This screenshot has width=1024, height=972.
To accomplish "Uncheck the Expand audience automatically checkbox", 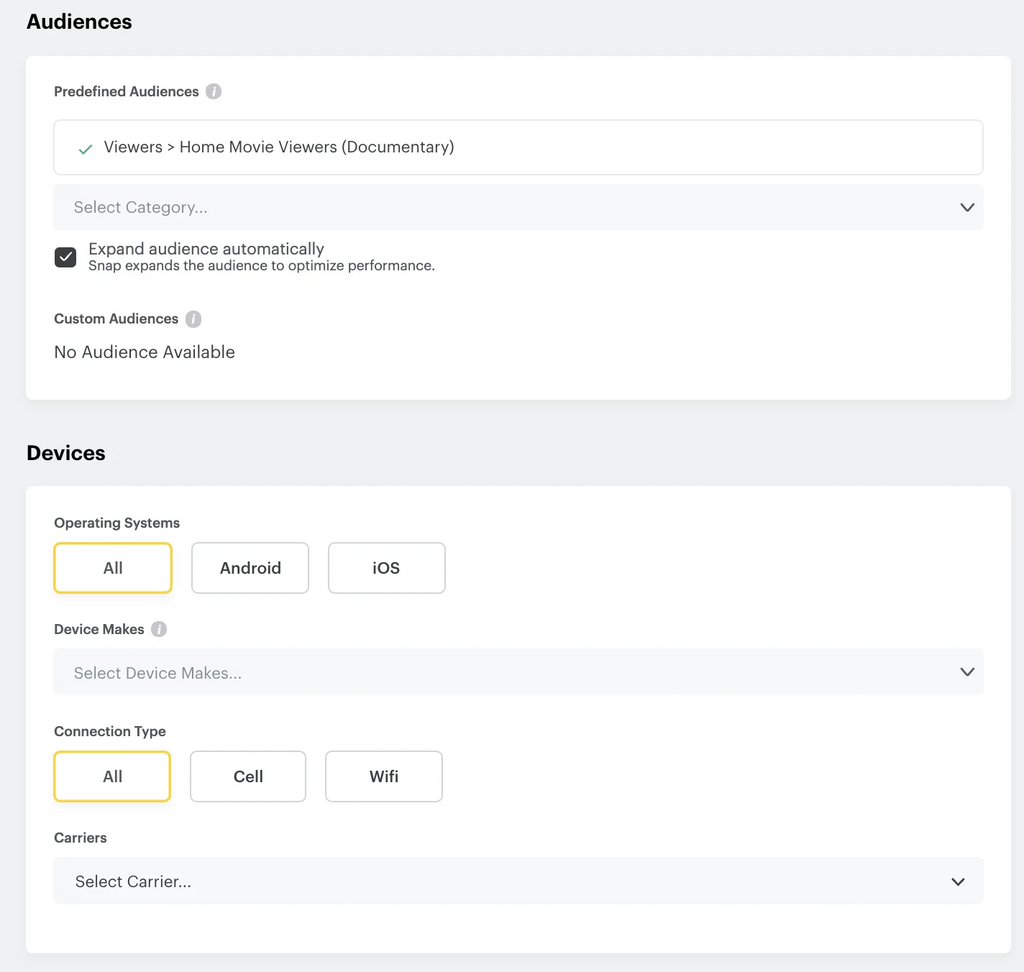I will point(65,257).
